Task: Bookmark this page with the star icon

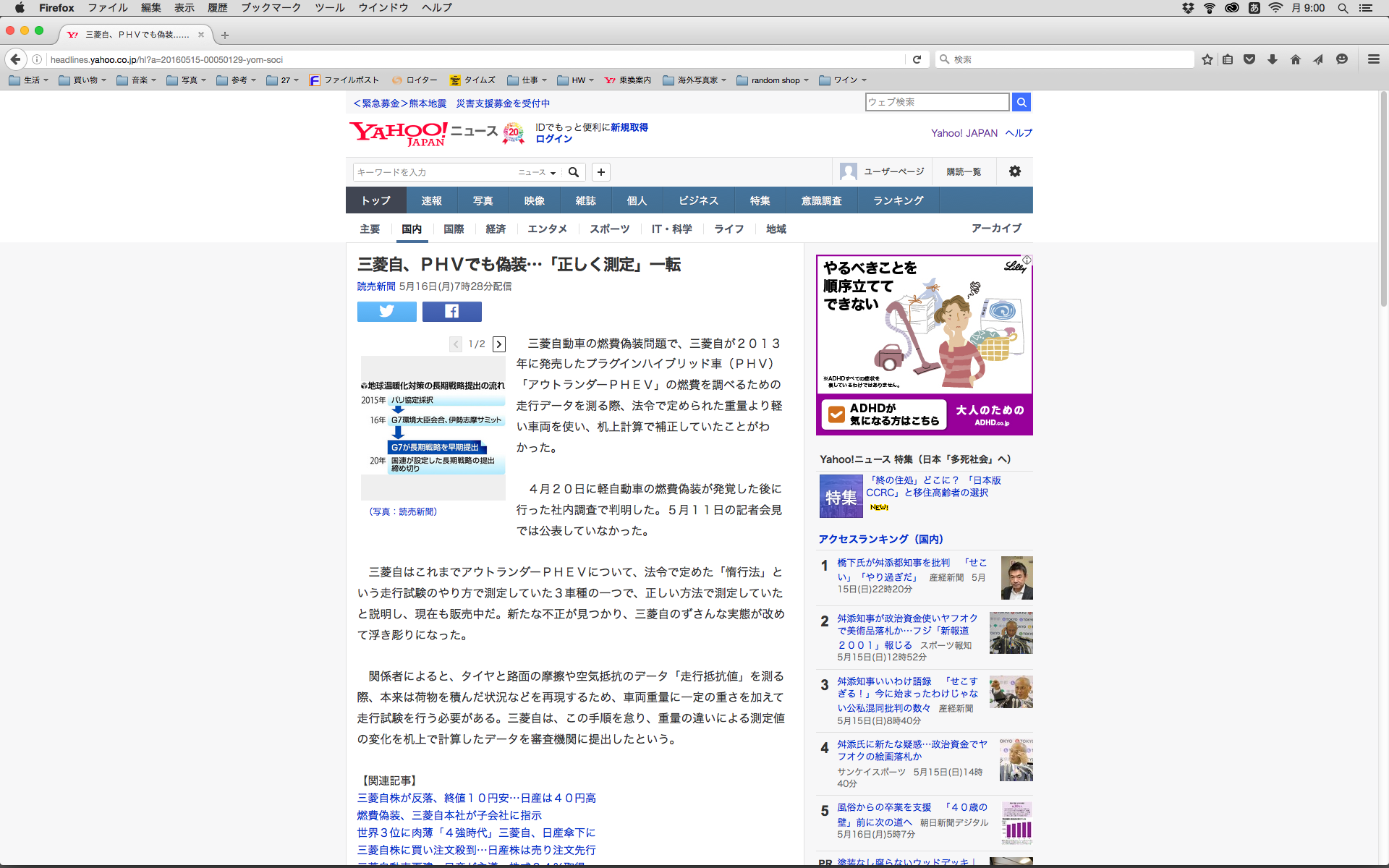Action: pyautogui.click(x=1207, y=59)
